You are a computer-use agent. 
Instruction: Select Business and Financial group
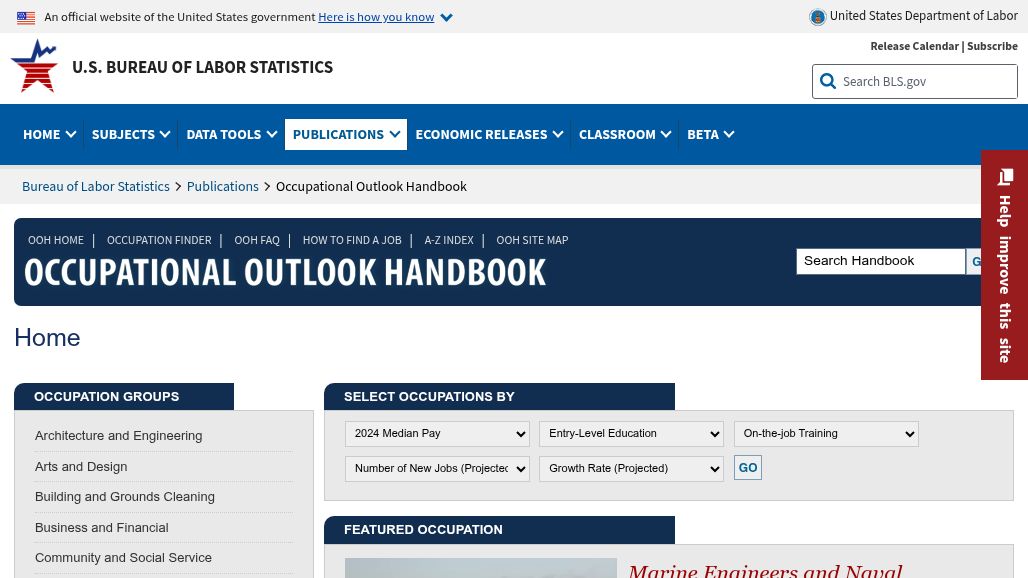click(x=102, y=528)
